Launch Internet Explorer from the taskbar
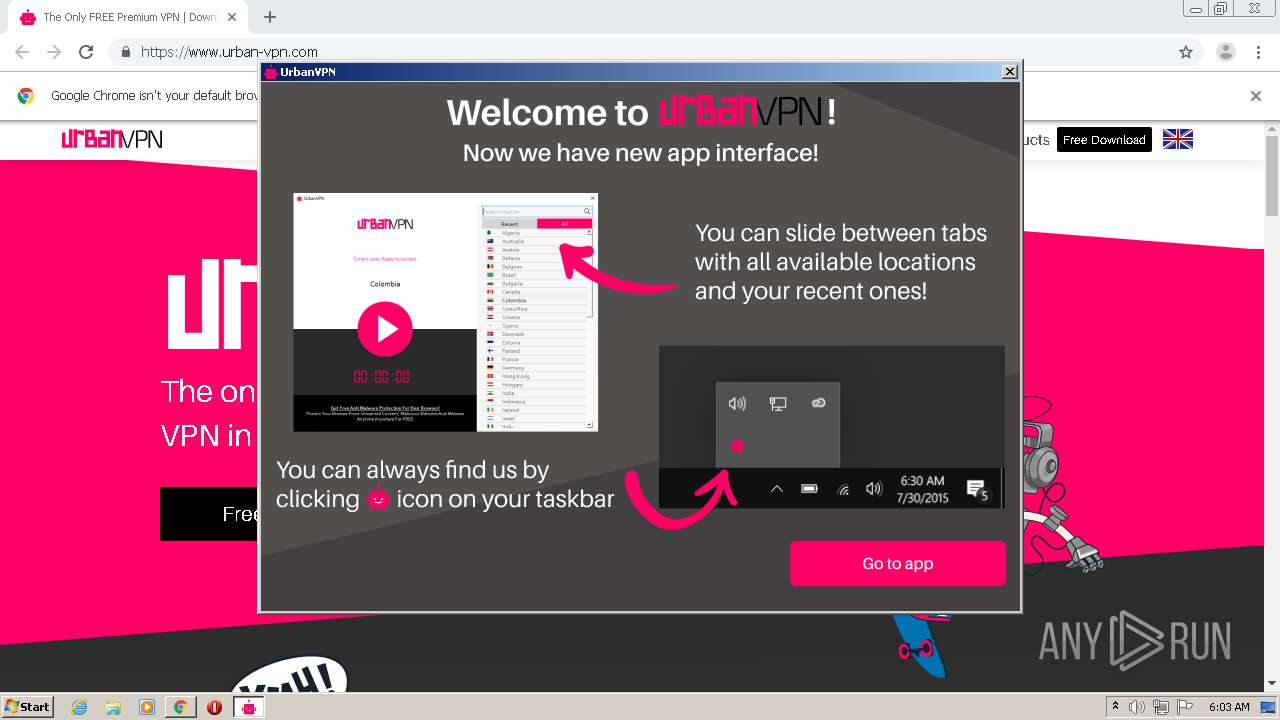The width and height of the screenshot is (1280, 720). click(80, 707)
